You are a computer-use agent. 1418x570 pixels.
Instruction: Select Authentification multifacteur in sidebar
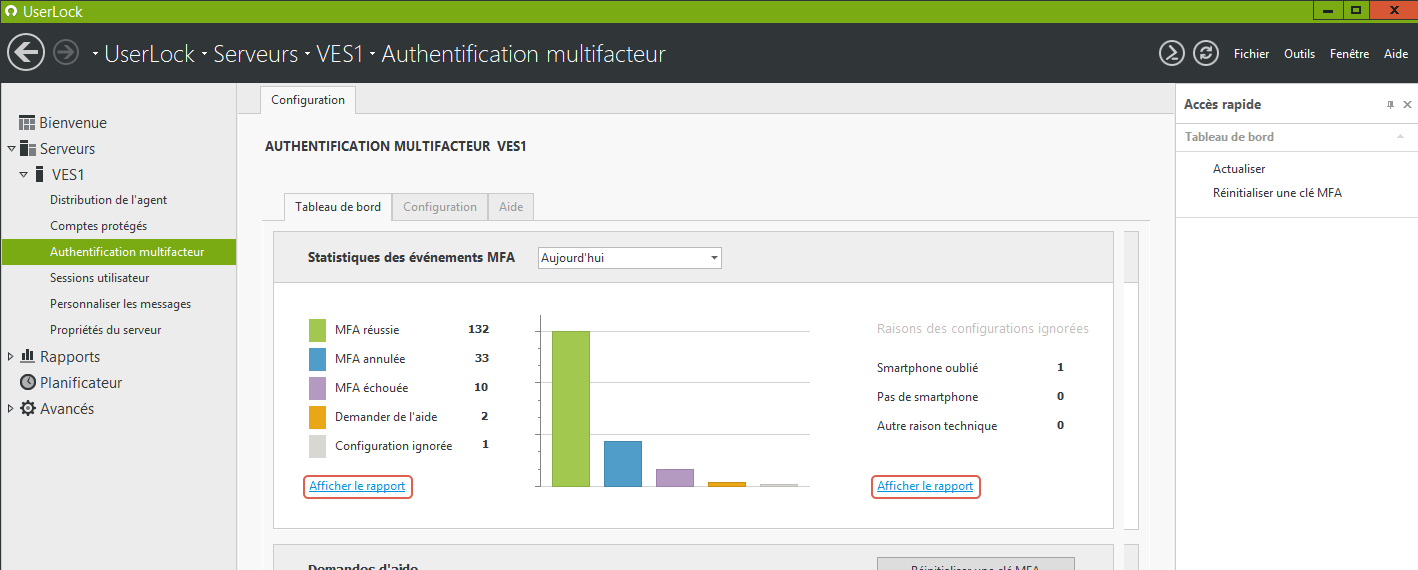tap(119, 252)
